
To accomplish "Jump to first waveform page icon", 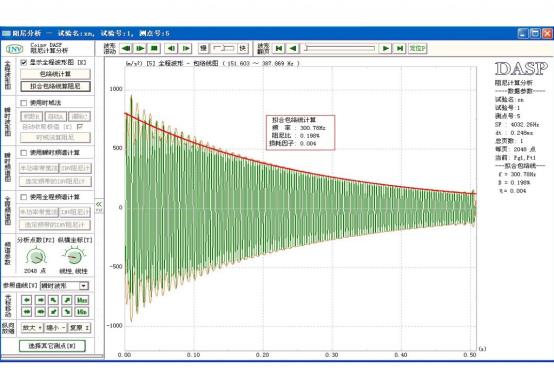I will (279, 48).
